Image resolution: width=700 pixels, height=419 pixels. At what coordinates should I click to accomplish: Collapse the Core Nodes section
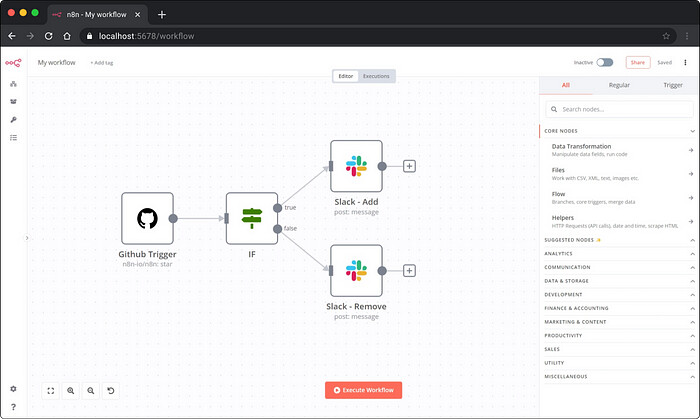[x=620, y=131]
